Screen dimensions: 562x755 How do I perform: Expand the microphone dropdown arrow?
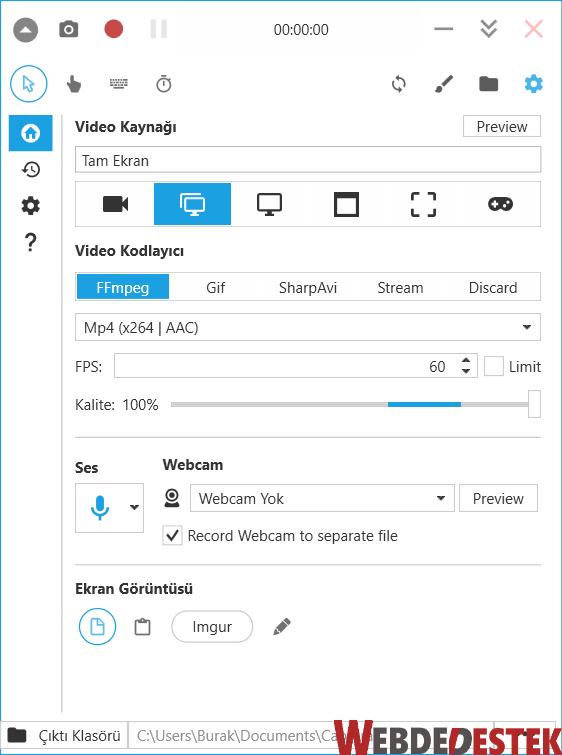pos(134,507)
